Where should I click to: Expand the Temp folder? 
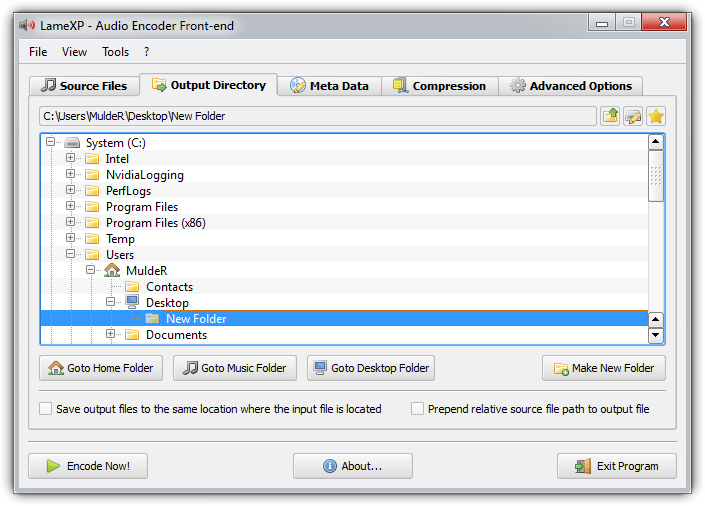[x=70, y=237]
